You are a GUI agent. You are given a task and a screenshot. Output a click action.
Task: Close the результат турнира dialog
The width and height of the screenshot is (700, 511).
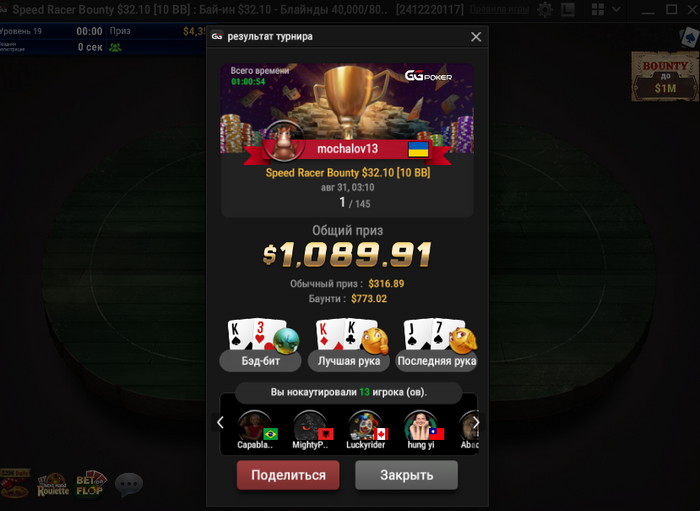point(476,37)
